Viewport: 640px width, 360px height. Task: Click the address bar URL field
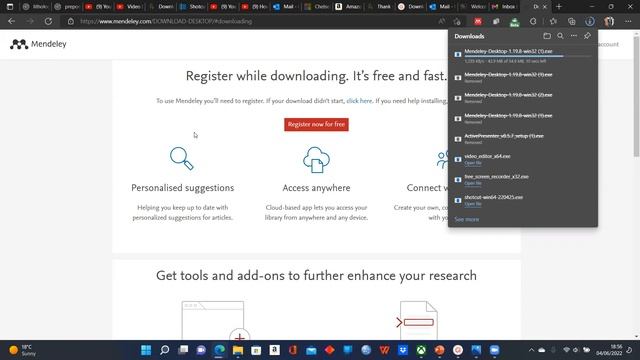tap(253, 21)
